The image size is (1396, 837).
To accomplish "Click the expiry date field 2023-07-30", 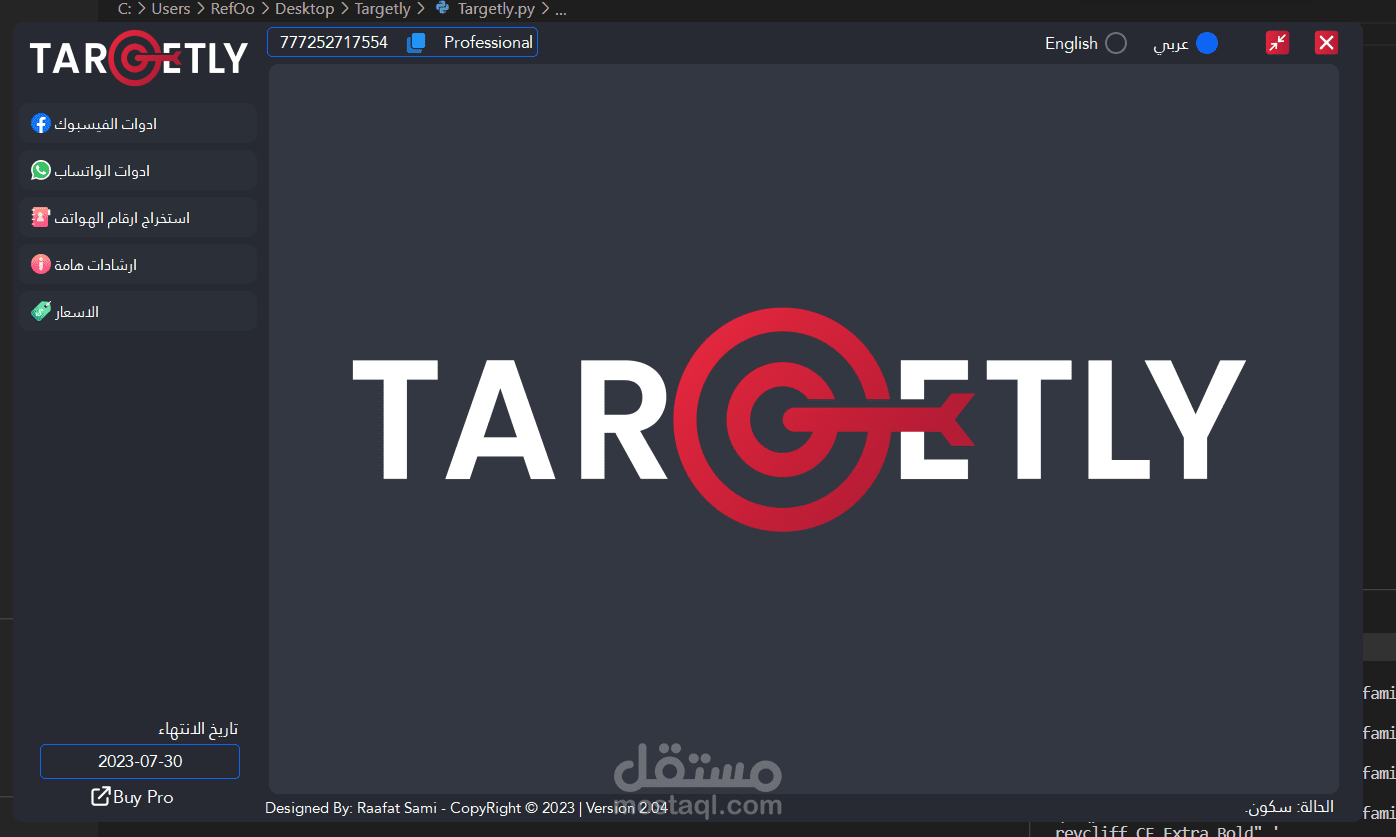I will [140, 761].
